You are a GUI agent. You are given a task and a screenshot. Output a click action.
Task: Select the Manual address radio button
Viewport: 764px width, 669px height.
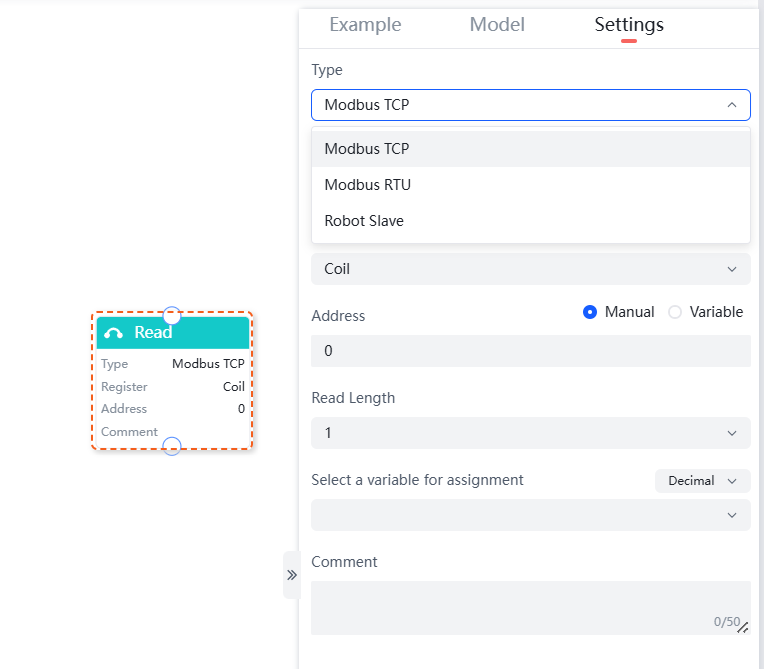(590, 312)
